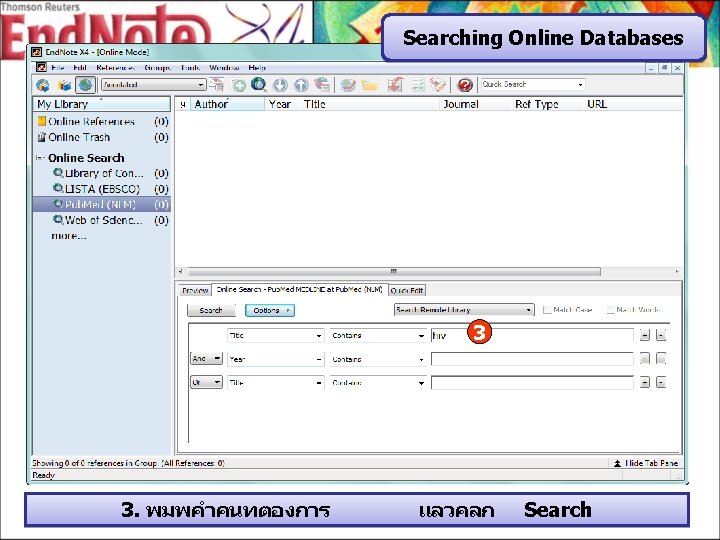Collapse the Online Search group
This screenshot has width=720, height=540.
tap(40, 158)
